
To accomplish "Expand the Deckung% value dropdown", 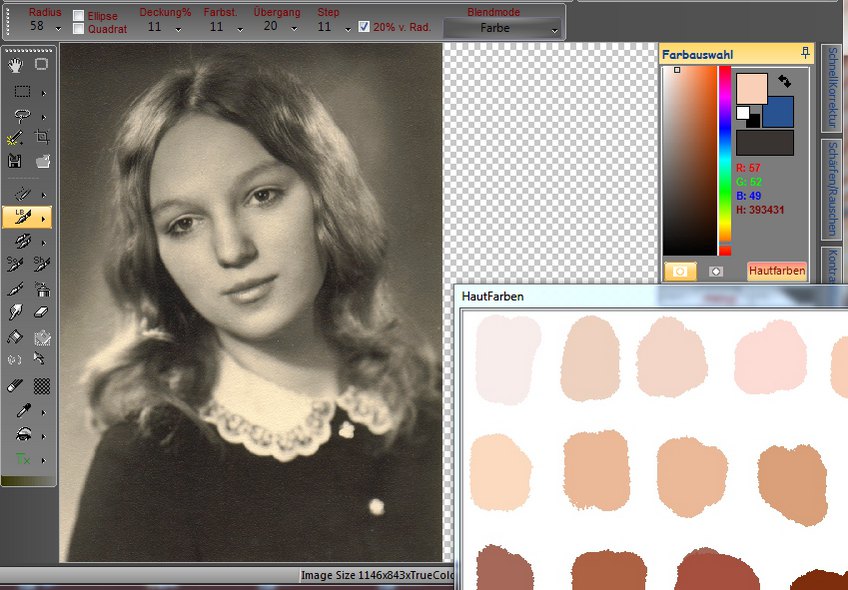I will (178, 29).
